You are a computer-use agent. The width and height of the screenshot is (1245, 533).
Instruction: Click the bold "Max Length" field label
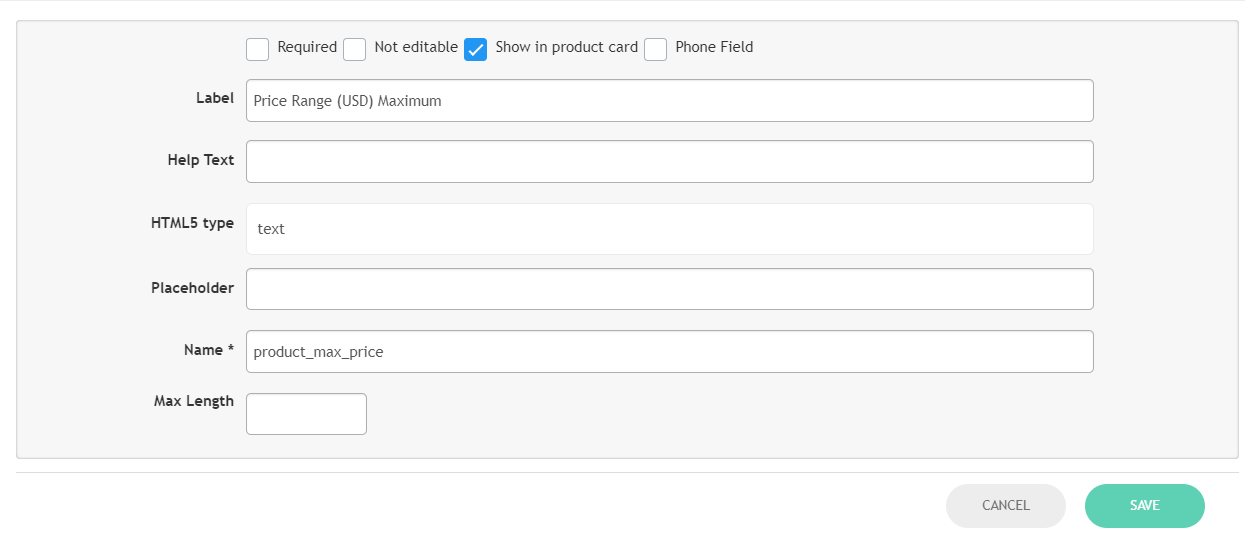pyautogui.click(x=194, y=401)
